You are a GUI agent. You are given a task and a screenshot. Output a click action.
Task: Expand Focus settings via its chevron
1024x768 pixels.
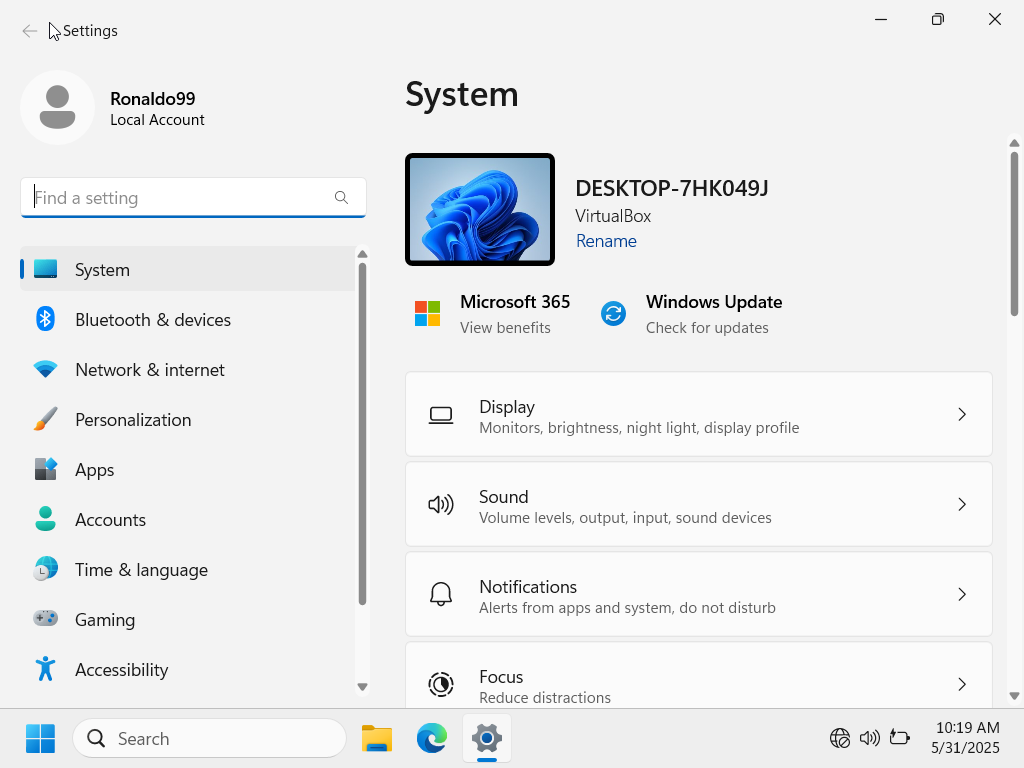(962, 684)
